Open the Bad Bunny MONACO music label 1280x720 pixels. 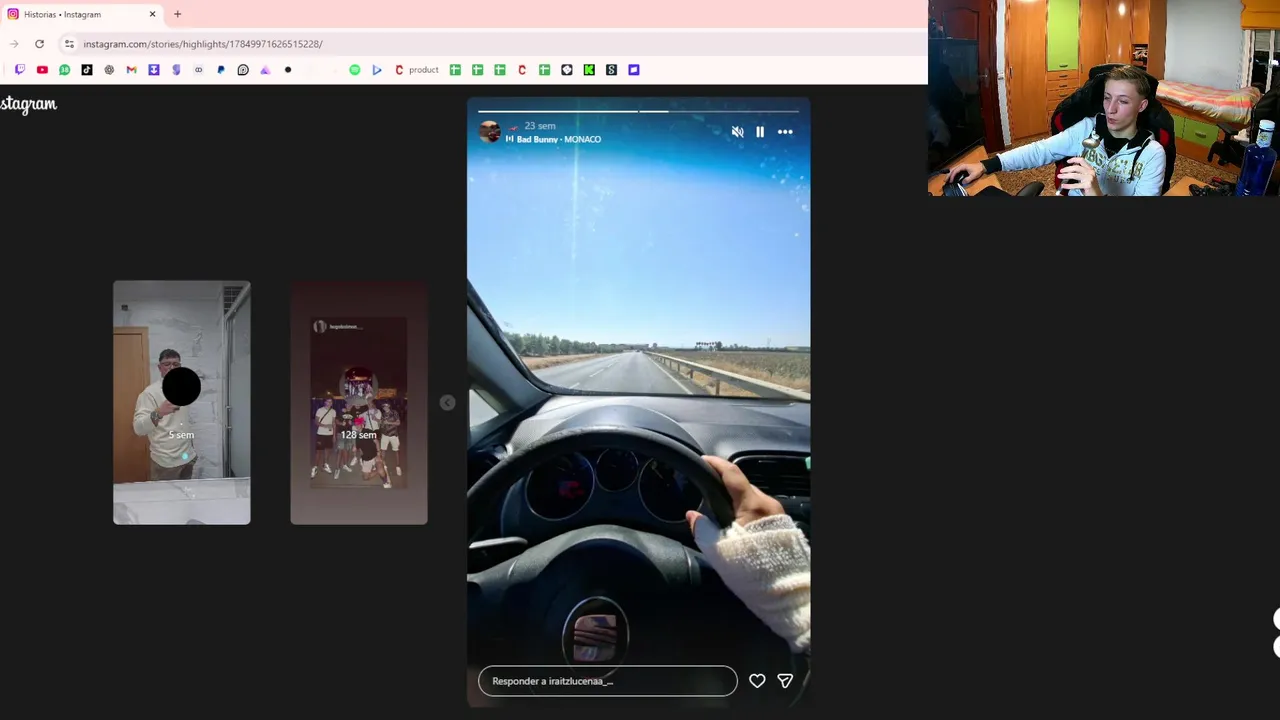553,140
